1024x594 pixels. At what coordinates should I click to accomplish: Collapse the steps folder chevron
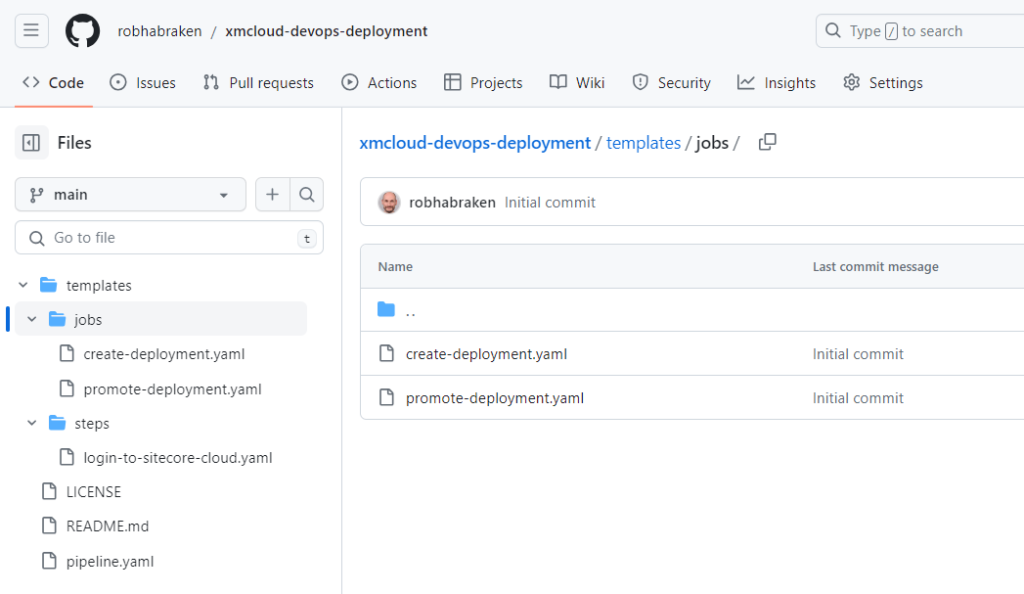32,423
